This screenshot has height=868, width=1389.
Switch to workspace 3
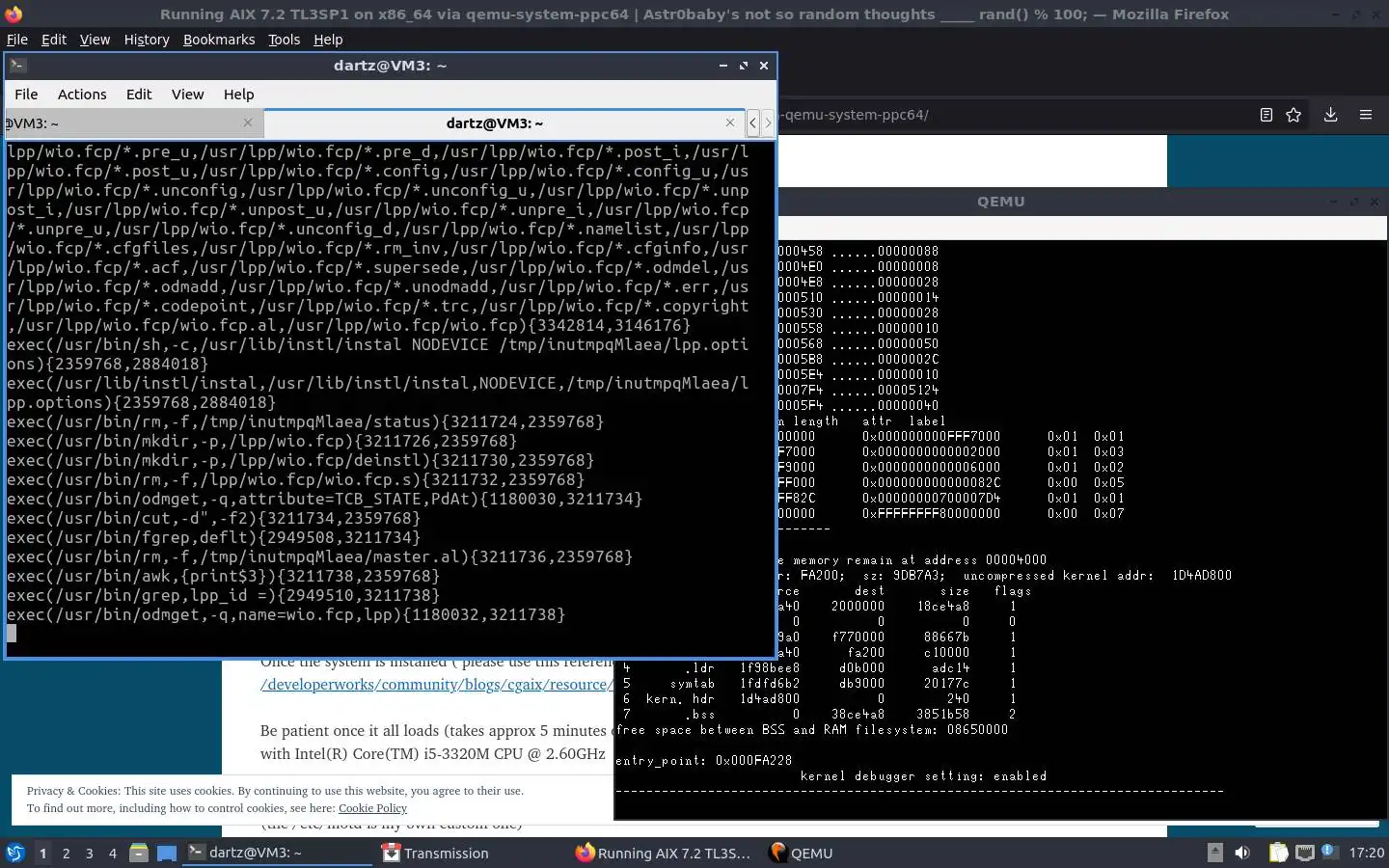click(89, 853)
